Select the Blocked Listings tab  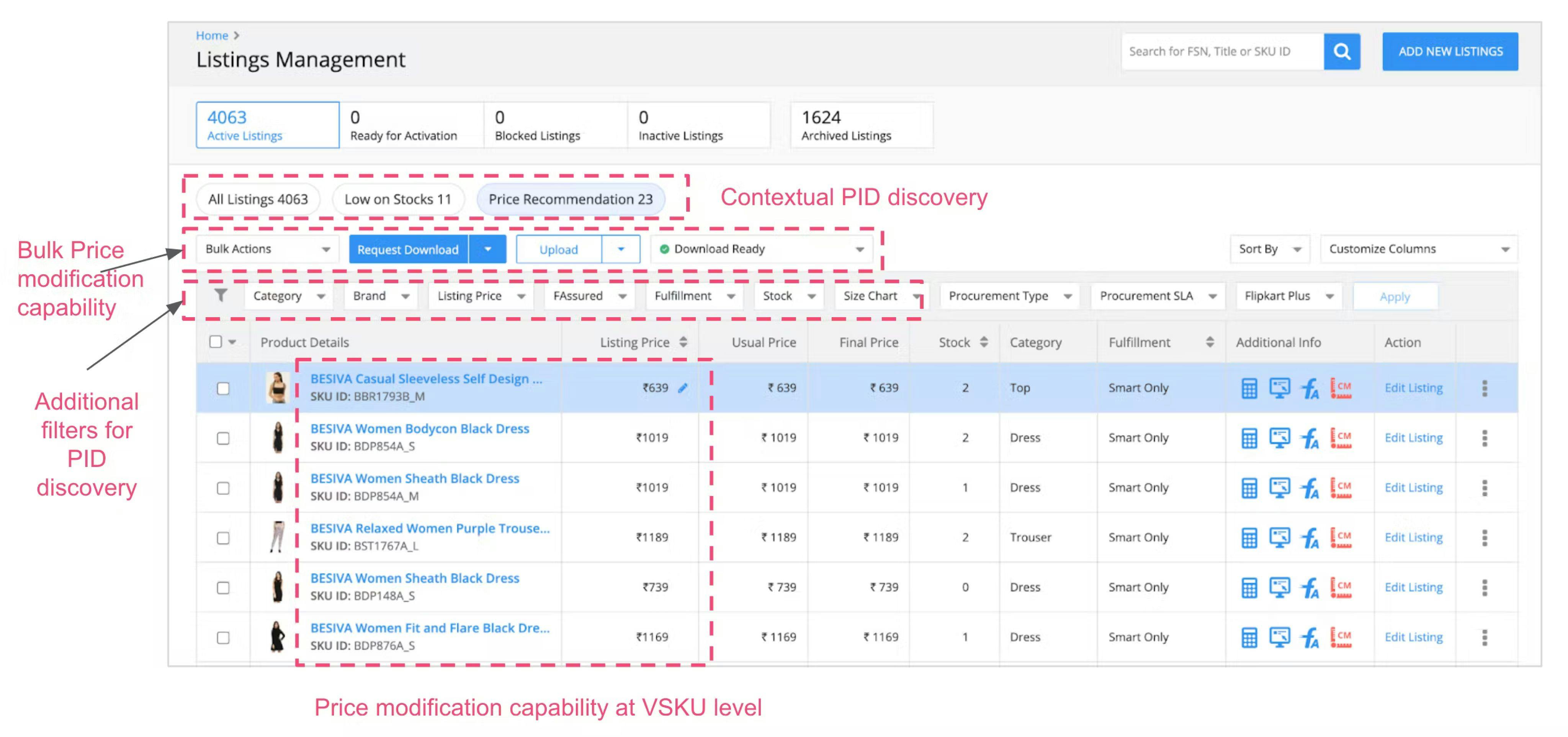point(556,125)
